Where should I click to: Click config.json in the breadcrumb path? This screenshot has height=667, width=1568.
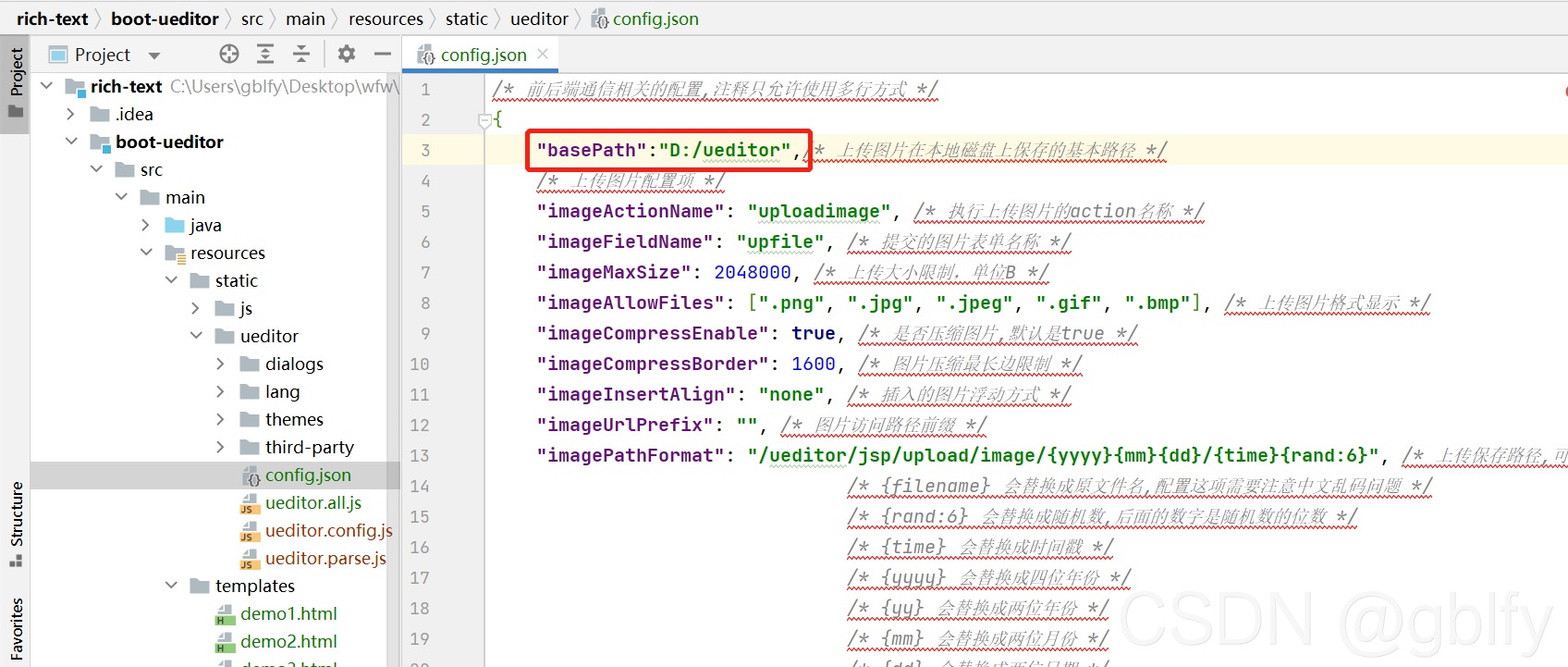tap(644, 19)
